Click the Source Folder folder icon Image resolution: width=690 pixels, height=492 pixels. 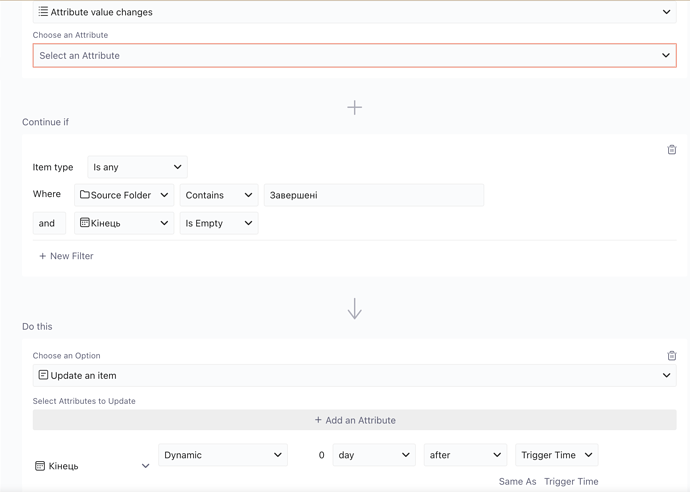click(85, 195)
